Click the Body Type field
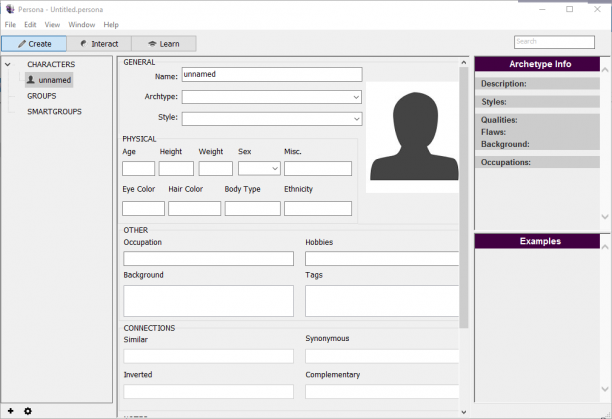The width and height of the screenshot is (612, 419). tap(253, 208)
